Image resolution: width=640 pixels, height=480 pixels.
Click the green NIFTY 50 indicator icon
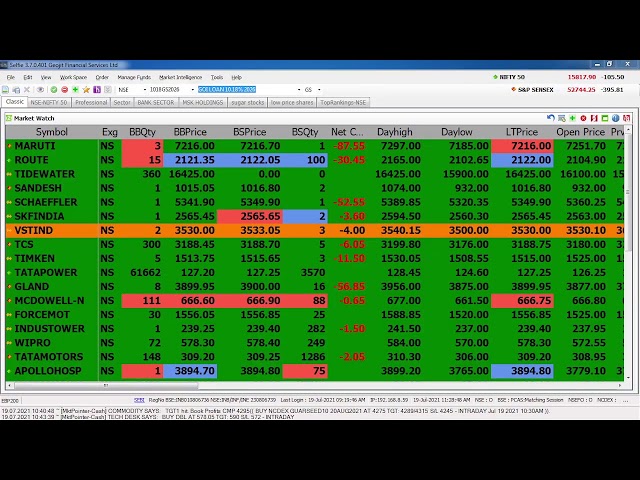(496, 77)
